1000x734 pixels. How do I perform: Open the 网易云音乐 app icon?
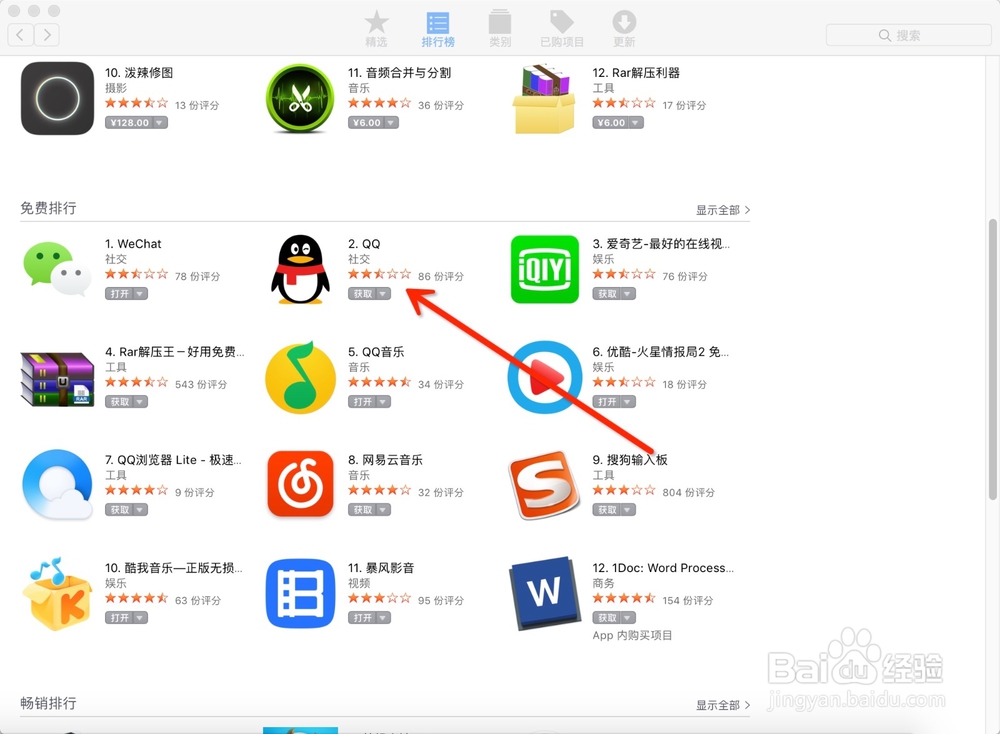coord(300,485)
